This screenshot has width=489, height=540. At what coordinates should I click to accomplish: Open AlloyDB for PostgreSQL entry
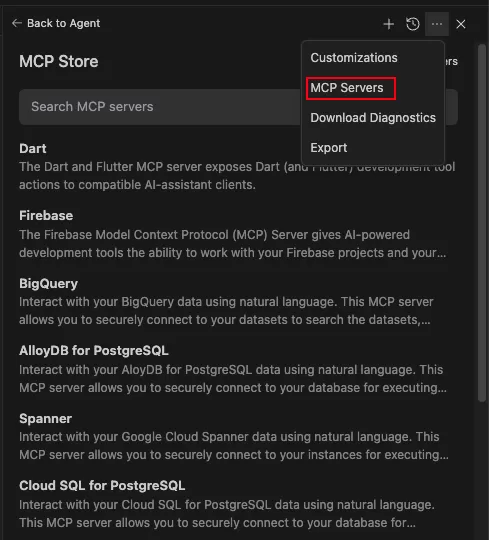pyautogui.click(x=94, y=351)
